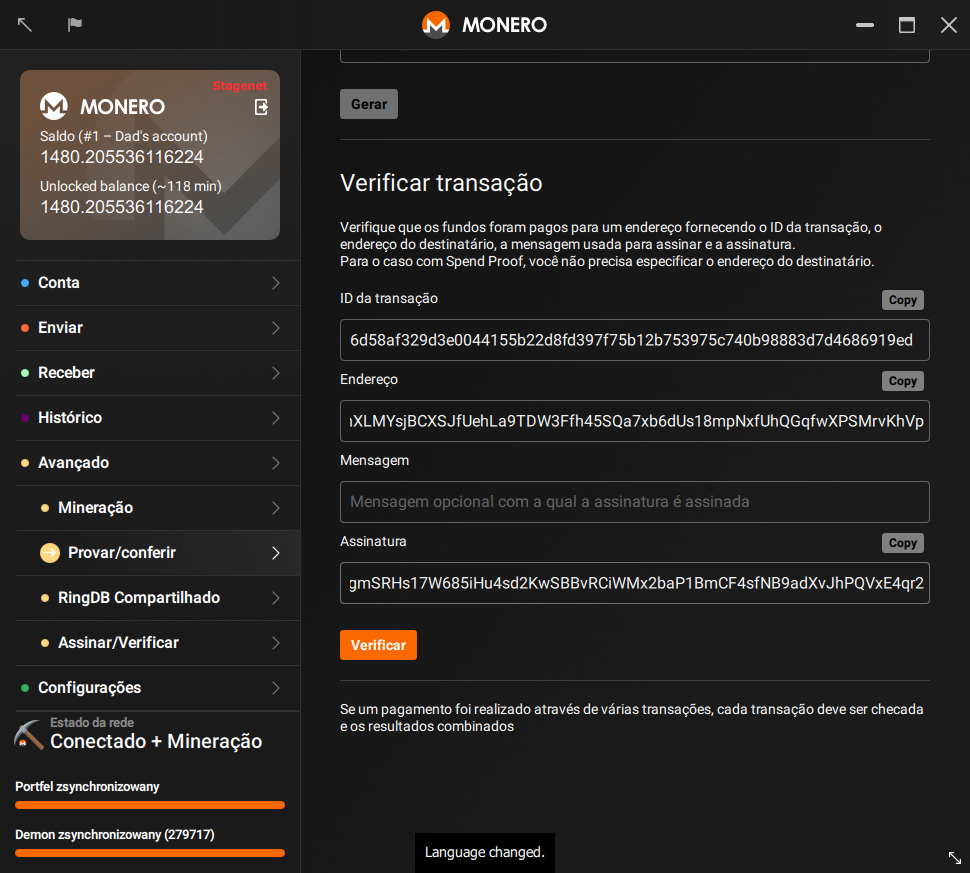Image resolution: width=970 pixels, height=873 pixels.
Task: Show Histórico page
Action: click(158, 418)
